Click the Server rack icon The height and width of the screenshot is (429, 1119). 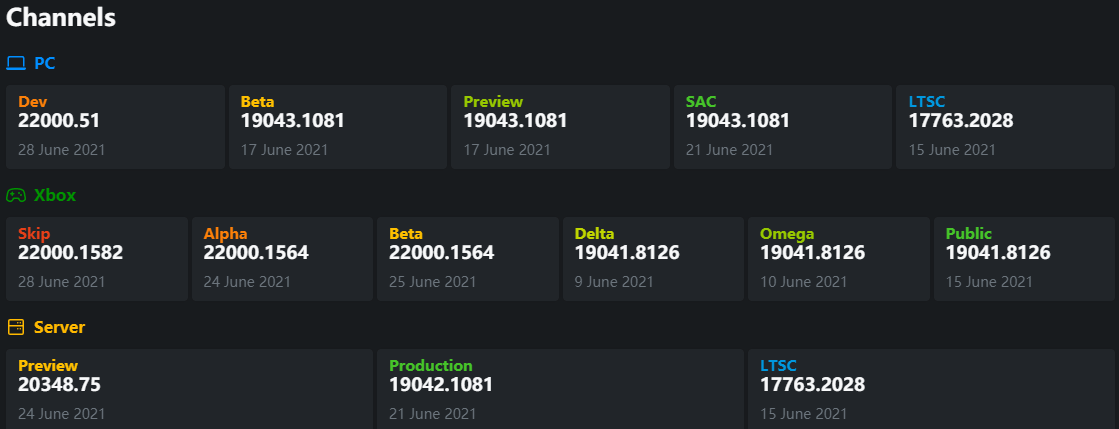[16, 327]
